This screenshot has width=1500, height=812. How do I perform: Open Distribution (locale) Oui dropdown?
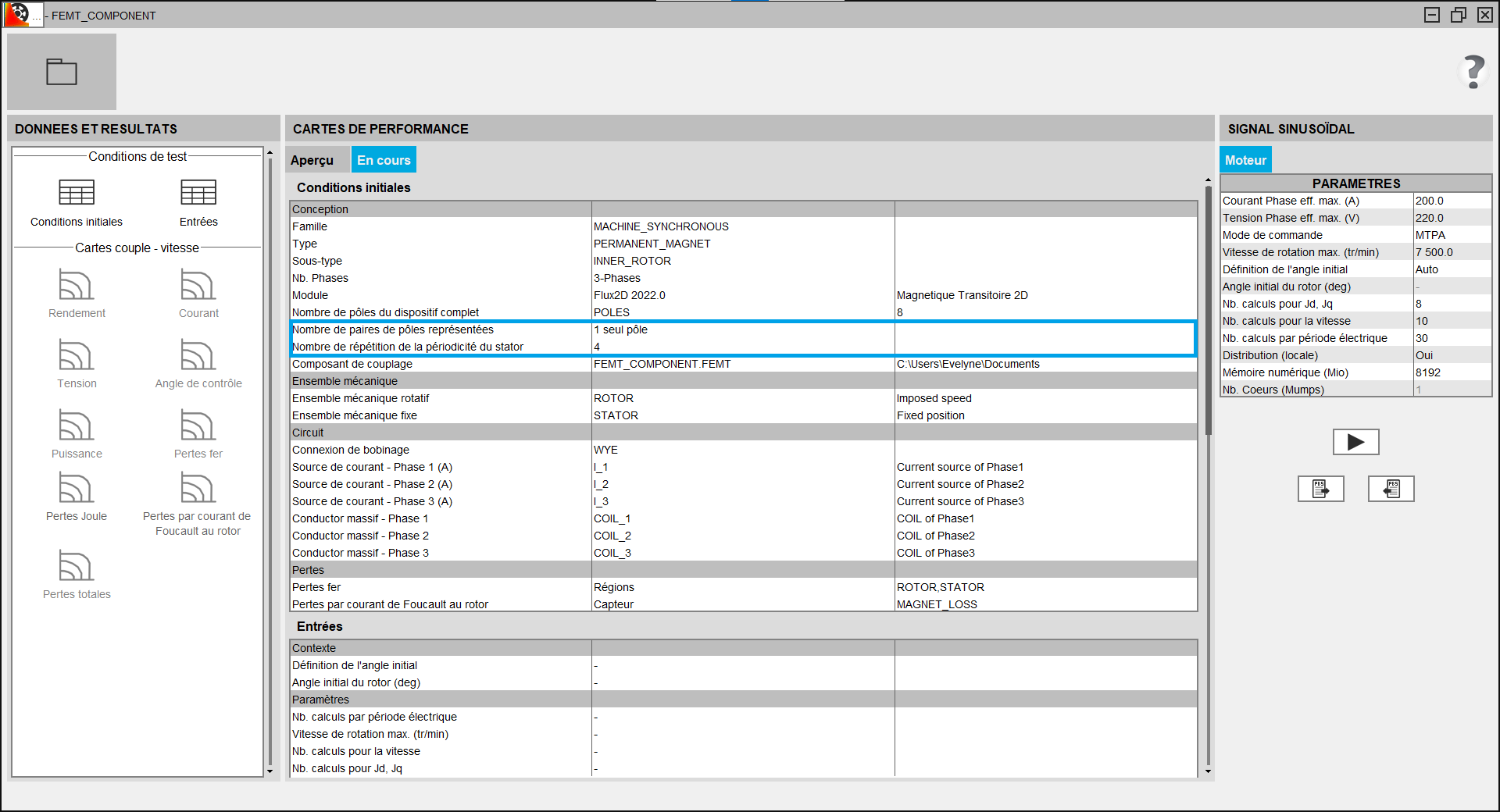point(1452,355)
